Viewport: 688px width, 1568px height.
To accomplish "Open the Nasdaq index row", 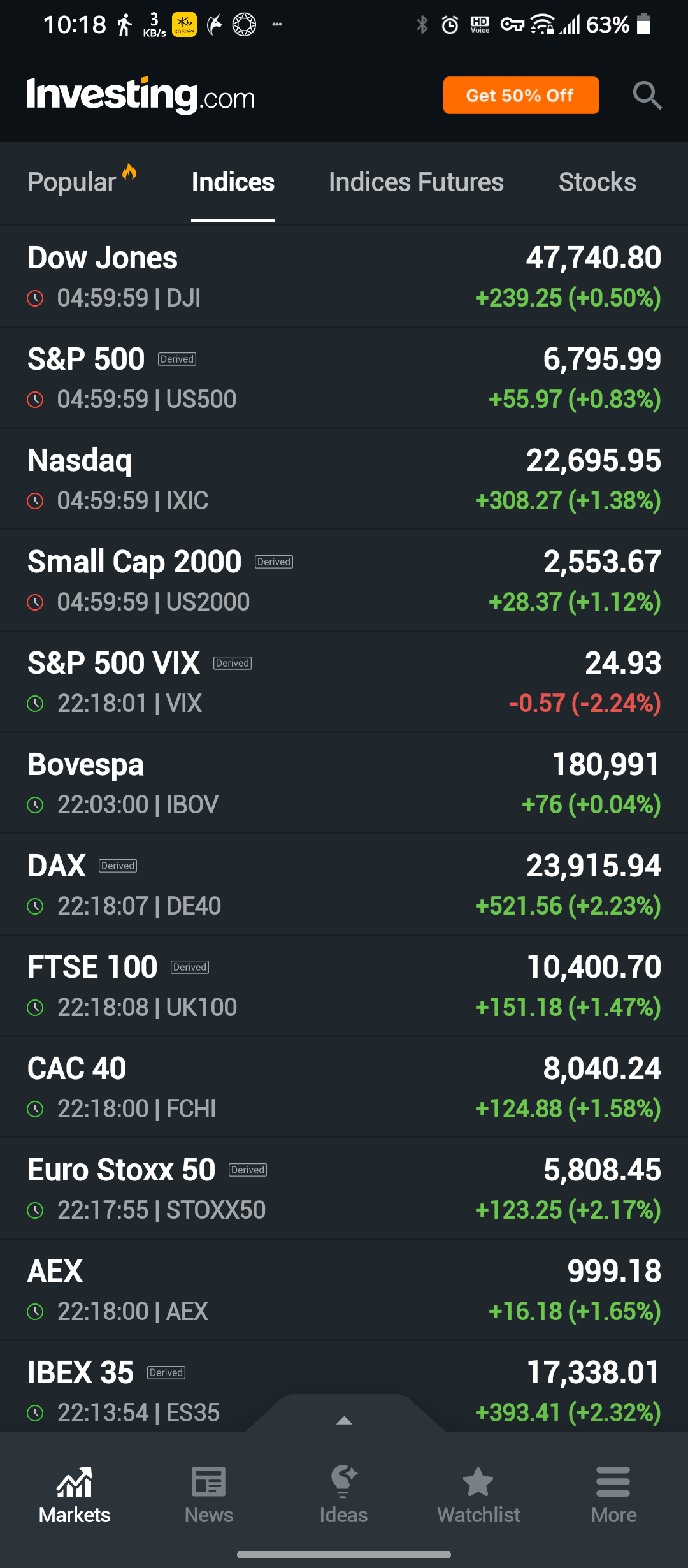I will [x=344, y=479].
